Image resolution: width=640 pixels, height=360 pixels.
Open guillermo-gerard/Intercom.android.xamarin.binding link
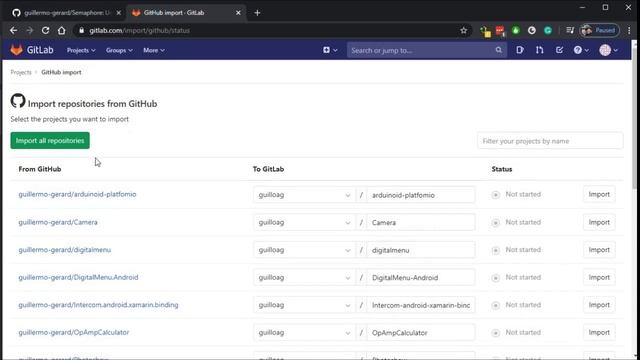(98, 304)
